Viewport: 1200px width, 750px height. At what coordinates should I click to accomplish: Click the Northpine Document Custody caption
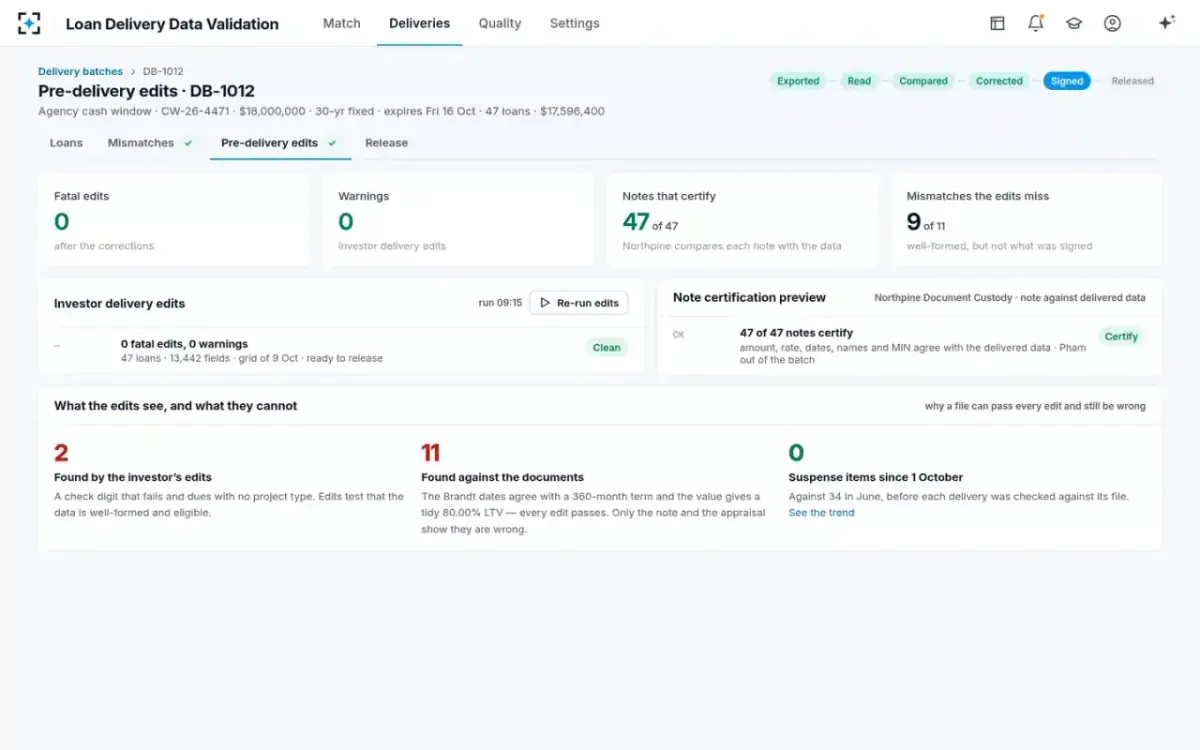(x=1010, y=298)
